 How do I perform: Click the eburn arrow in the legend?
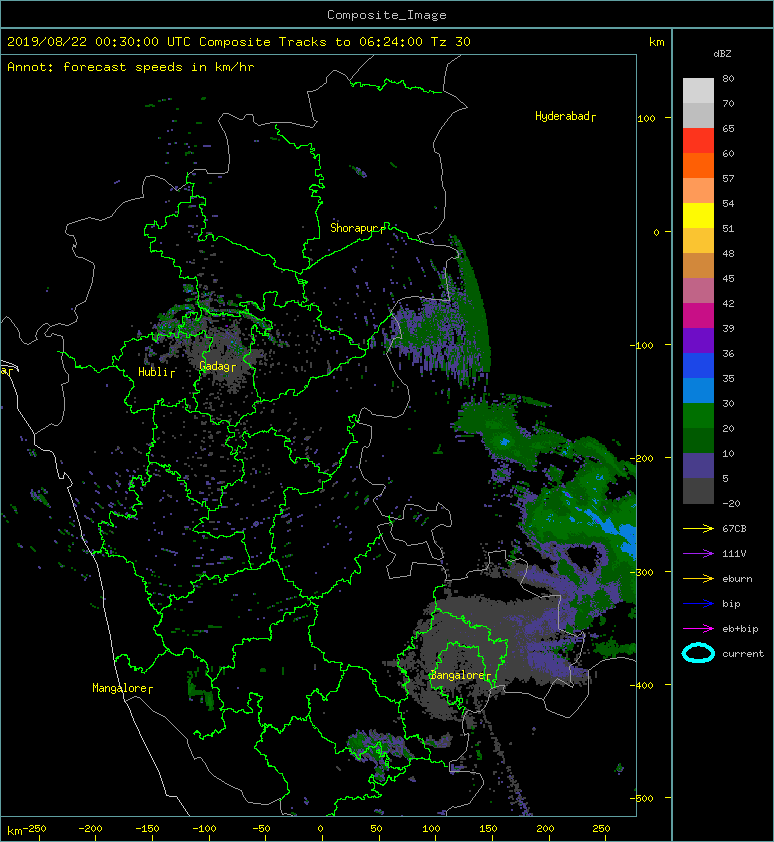[x=698, y=578]
